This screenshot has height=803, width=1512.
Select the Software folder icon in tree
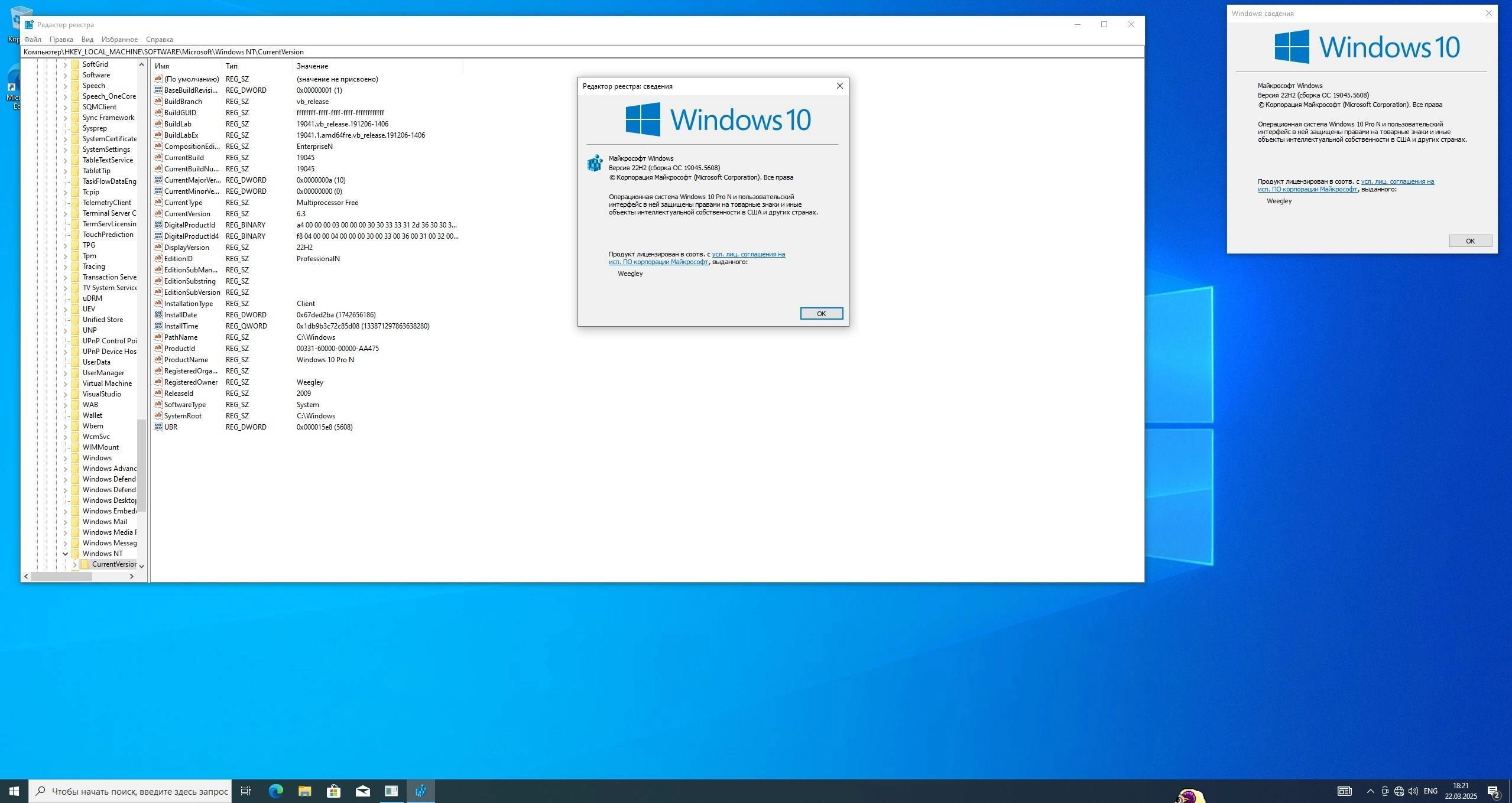click(x=75, y=75)
